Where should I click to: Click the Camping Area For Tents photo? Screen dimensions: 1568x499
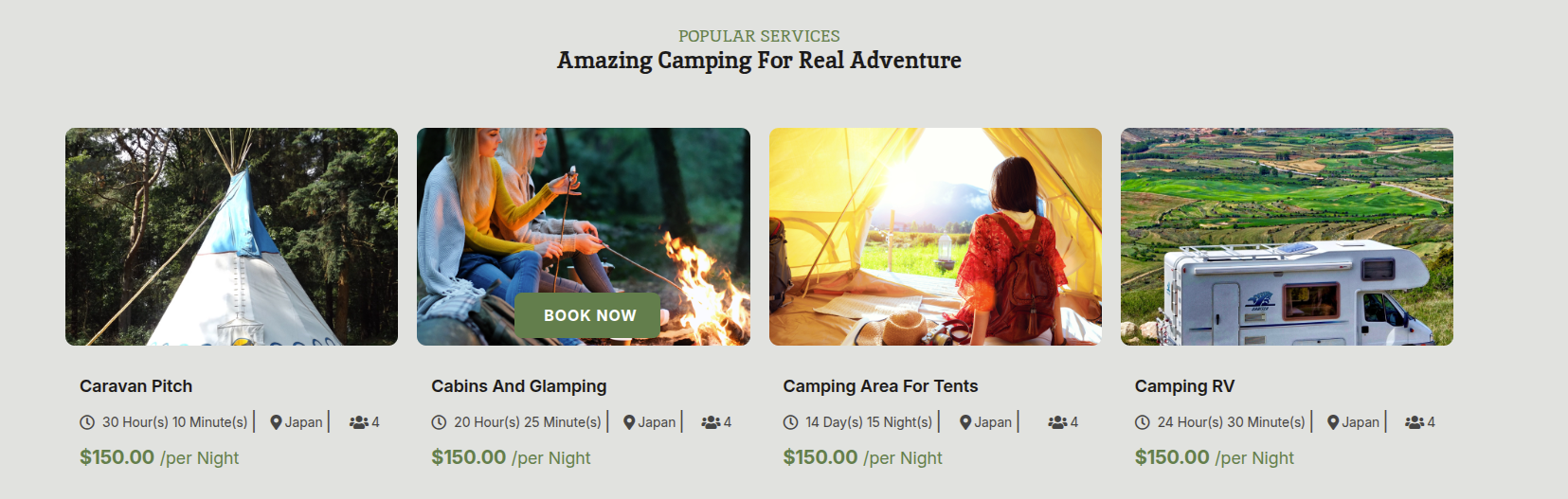pyautogui.click(x=935, y=237)
